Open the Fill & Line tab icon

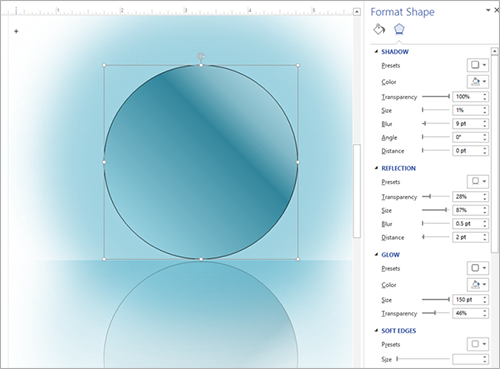pos(379,29)
